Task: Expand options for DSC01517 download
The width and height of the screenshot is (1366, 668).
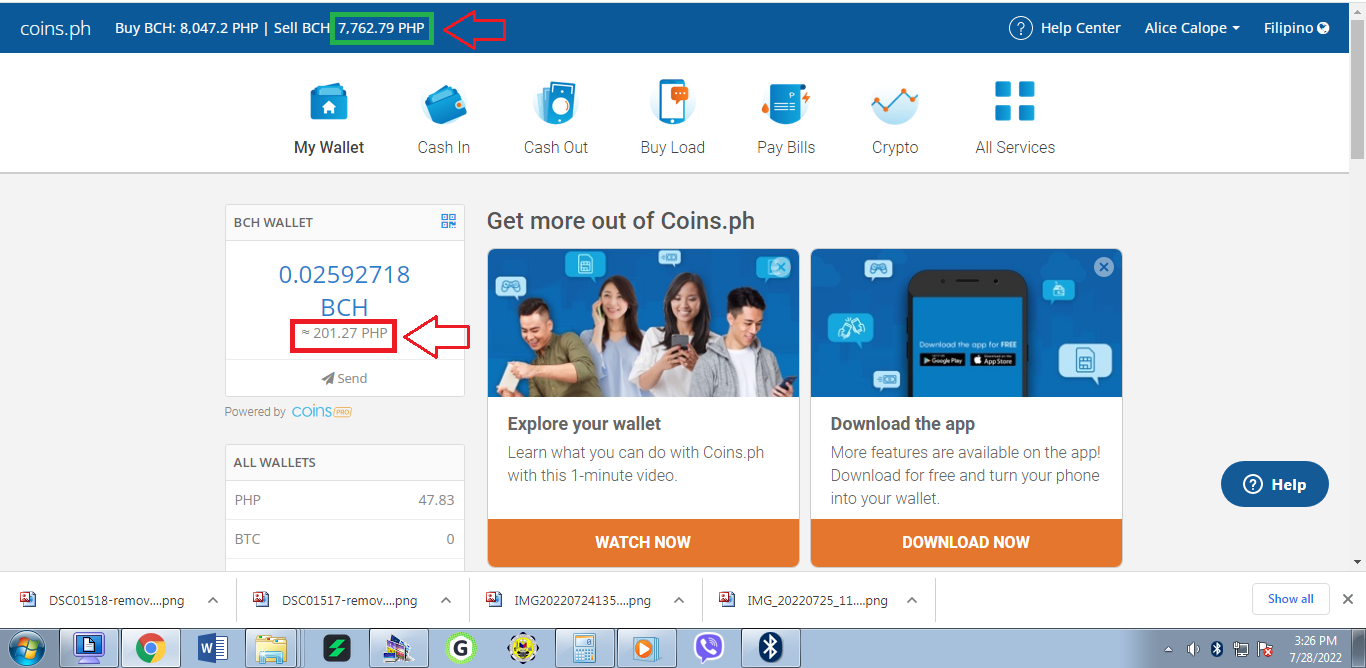Action: point(446,600)
